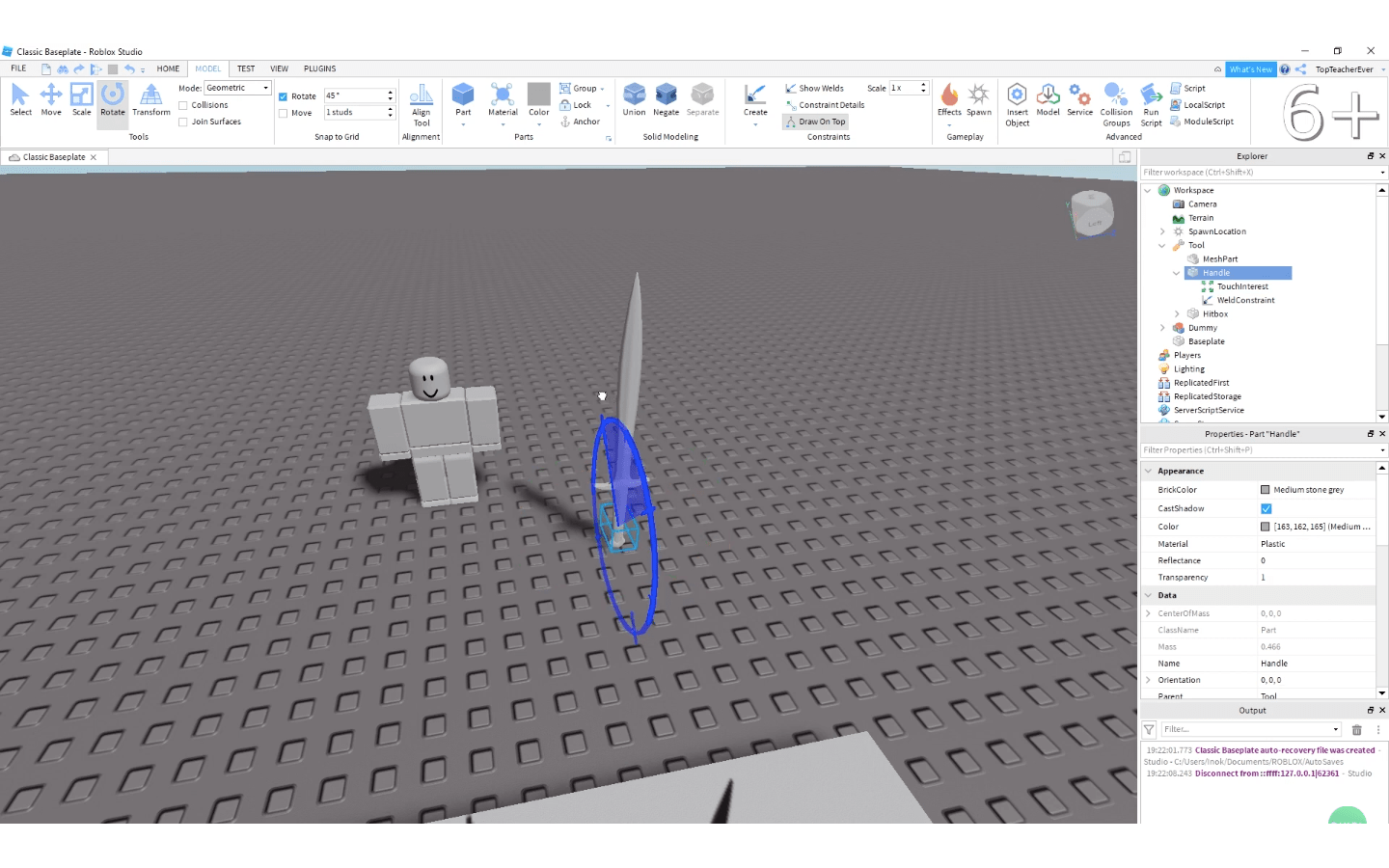Open the Mode Geometric dropdown
The image size is (1389, 868).
coord(237,88)
